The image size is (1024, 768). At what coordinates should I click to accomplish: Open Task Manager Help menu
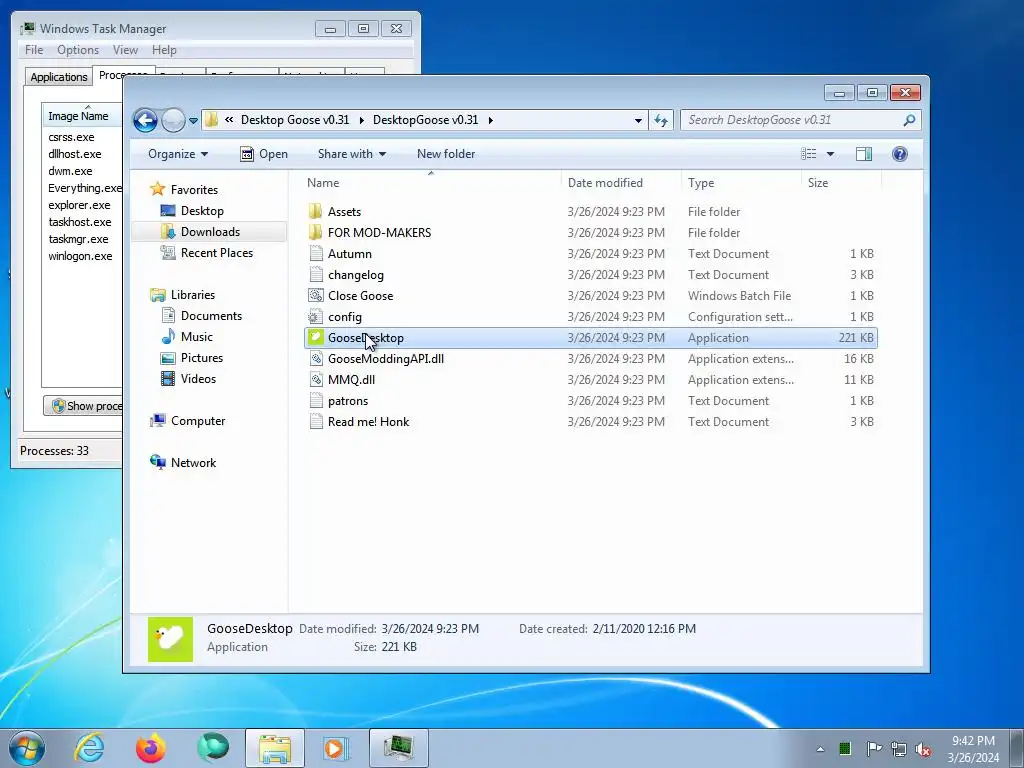pos(164,50)
